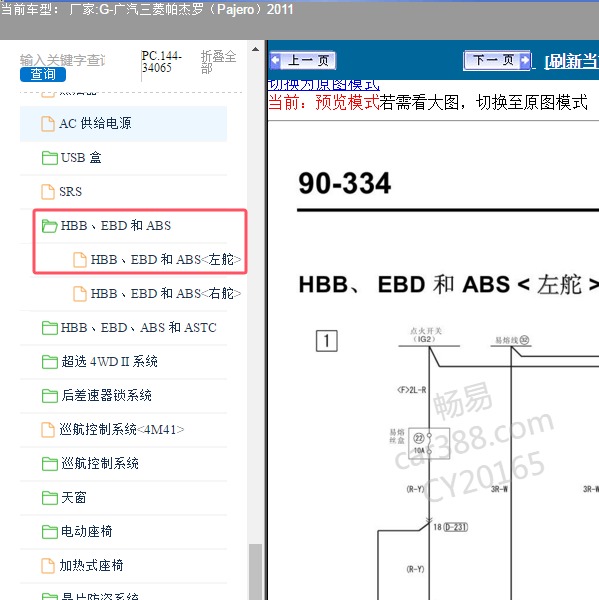Click the tree panel scrollbar thumb

(x=255, y=572)
